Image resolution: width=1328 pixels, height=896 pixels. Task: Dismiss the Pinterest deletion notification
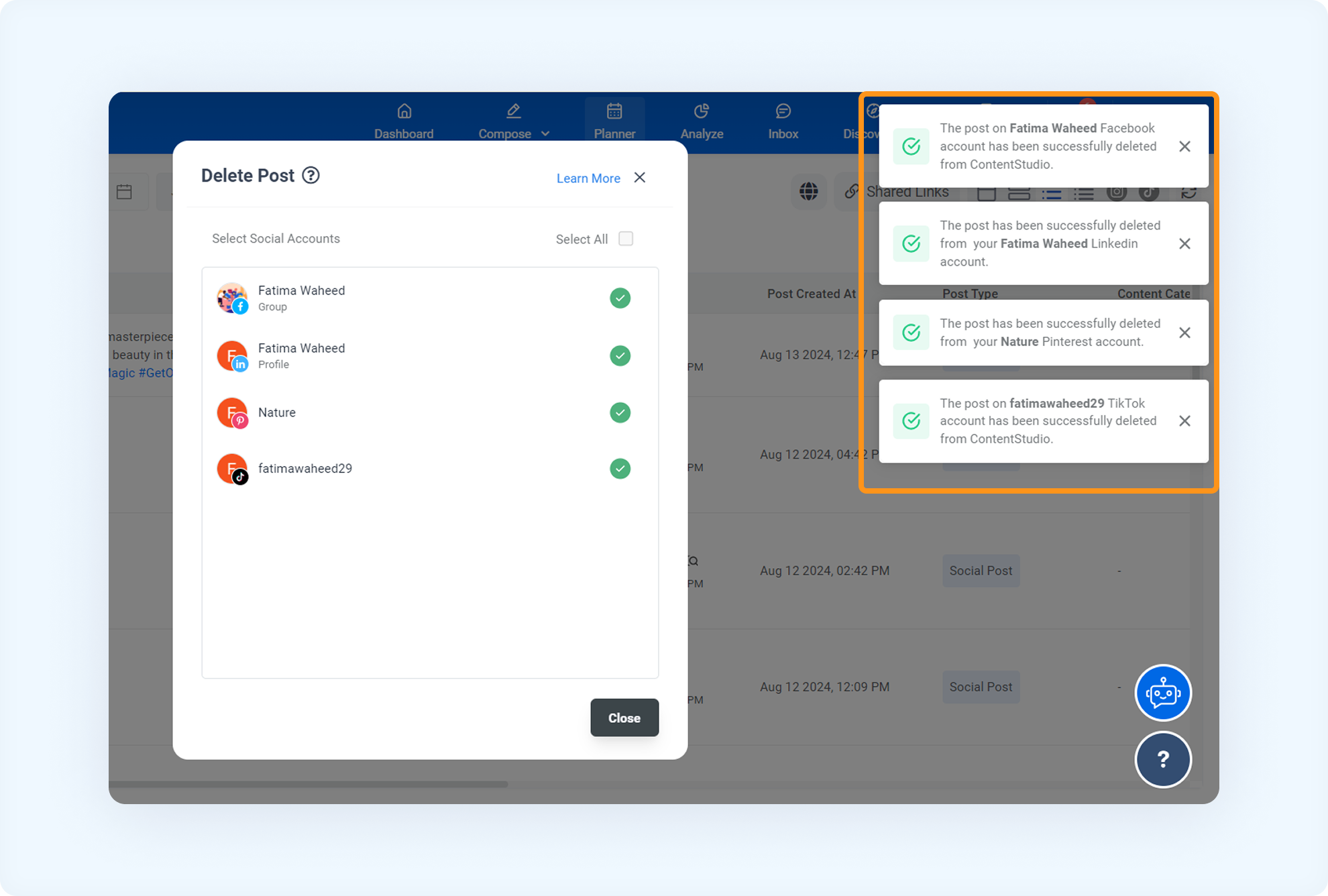(x=1185, y=333)
